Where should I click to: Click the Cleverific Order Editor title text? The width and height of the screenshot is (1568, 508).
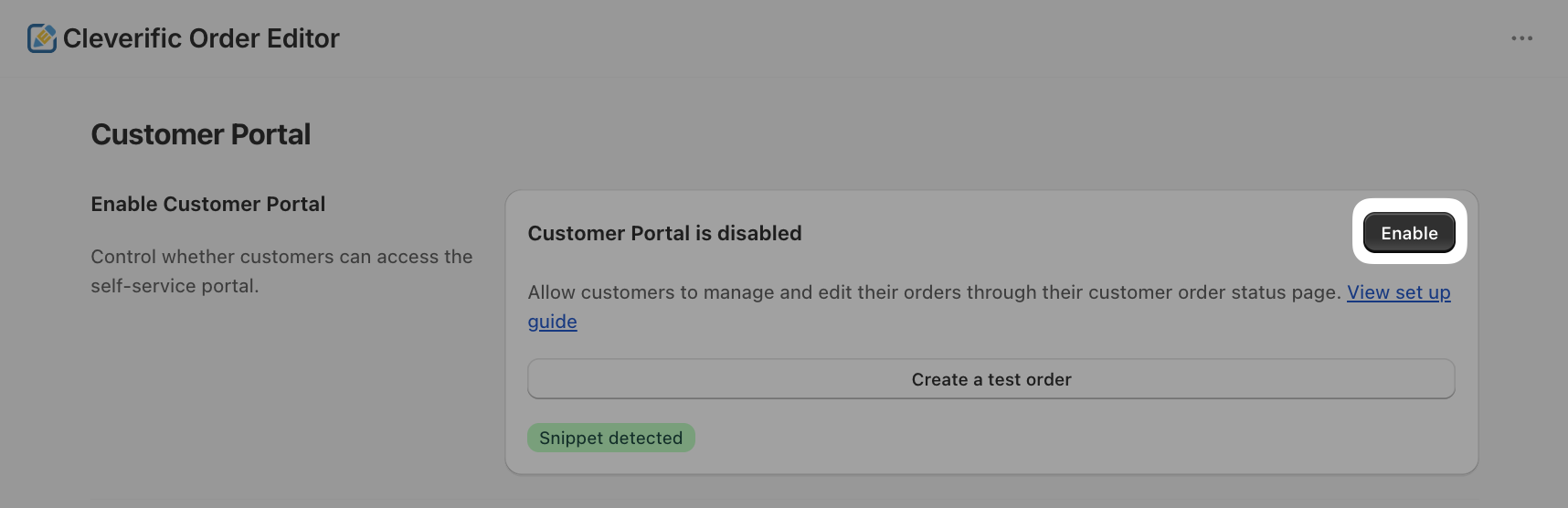point(201,38)
